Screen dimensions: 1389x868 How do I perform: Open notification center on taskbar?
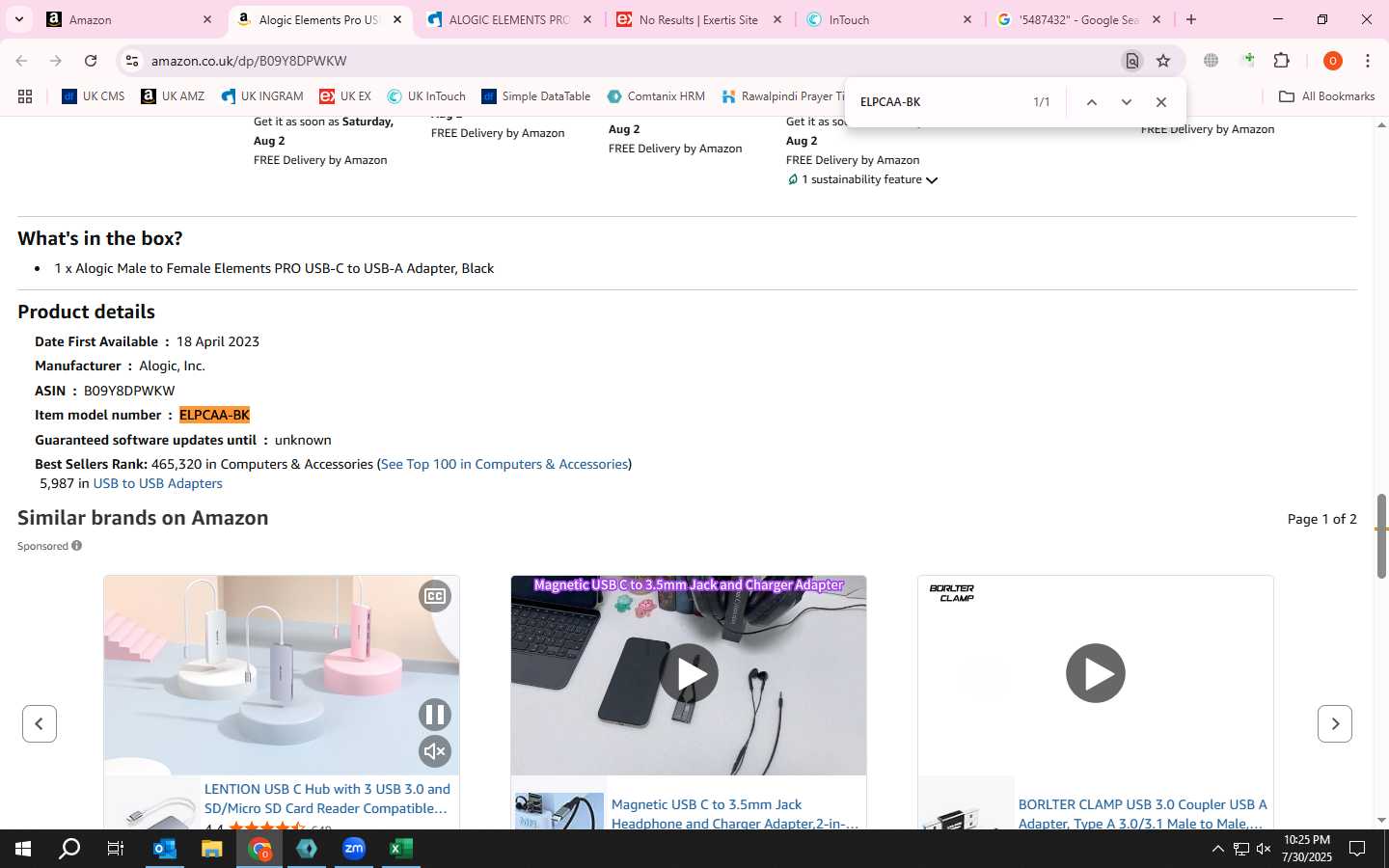click(1357, 849)
